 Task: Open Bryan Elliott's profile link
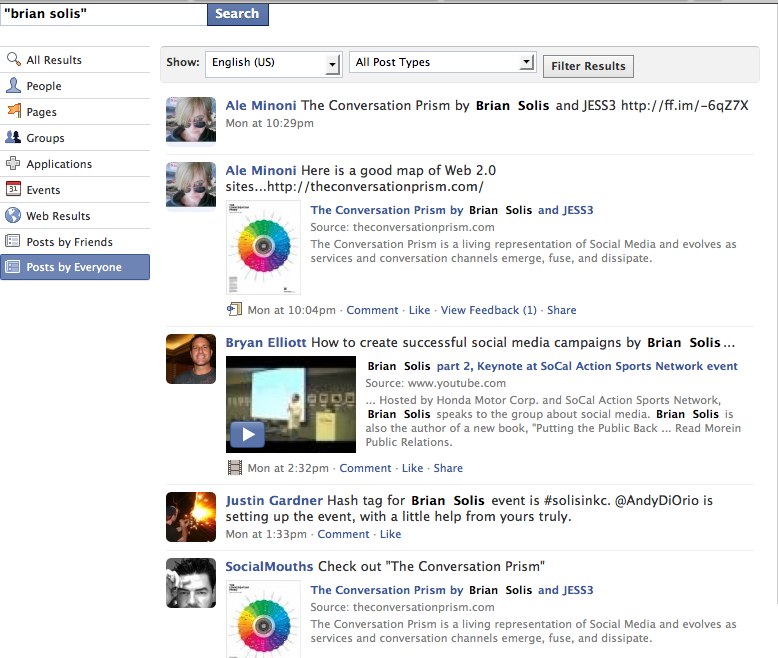tap(266, 342)
